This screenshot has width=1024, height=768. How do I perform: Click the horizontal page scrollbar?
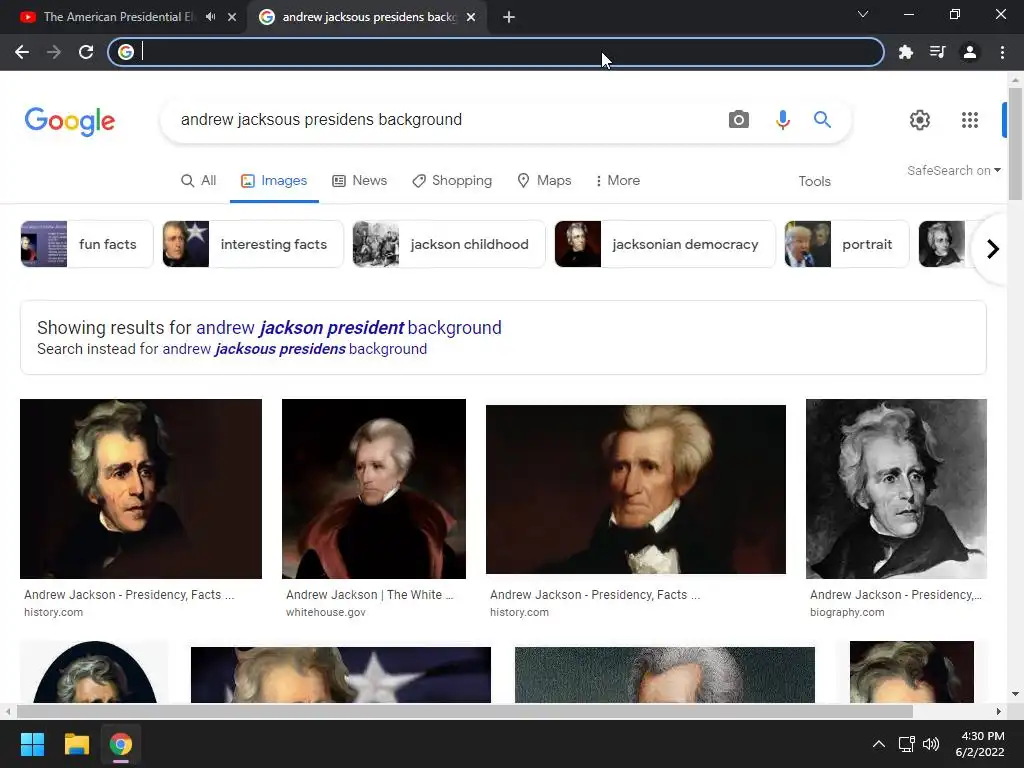click(464, 711)
